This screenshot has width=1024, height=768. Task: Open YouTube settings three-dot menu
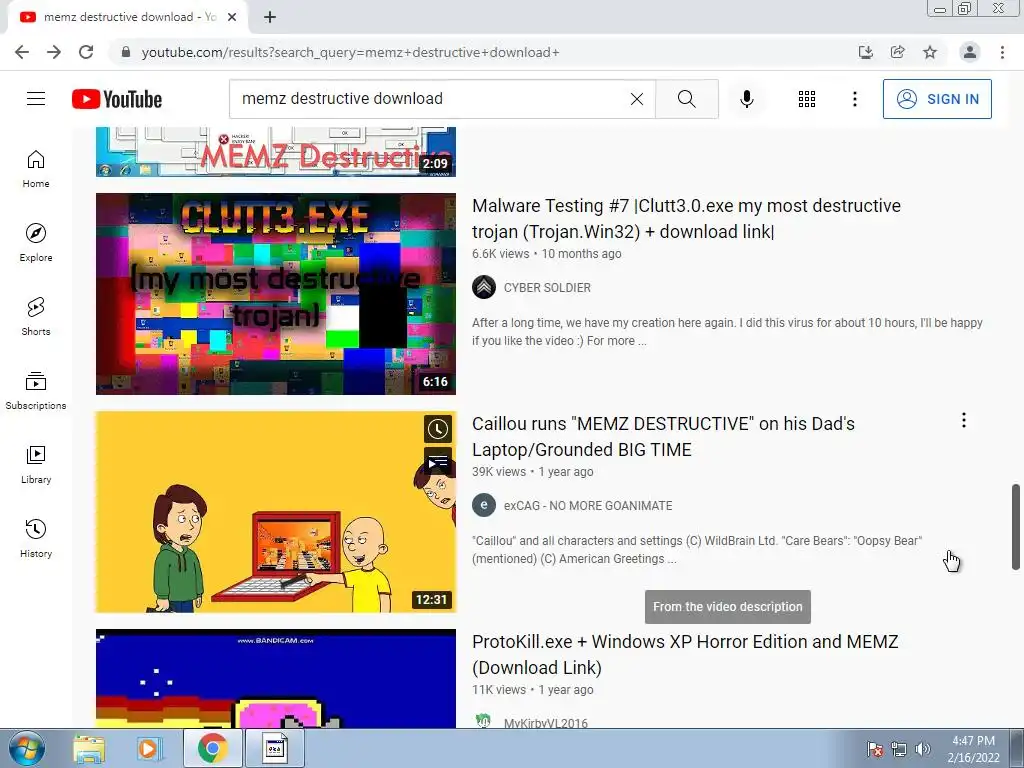pyautogui.click(x=854, y=99)
